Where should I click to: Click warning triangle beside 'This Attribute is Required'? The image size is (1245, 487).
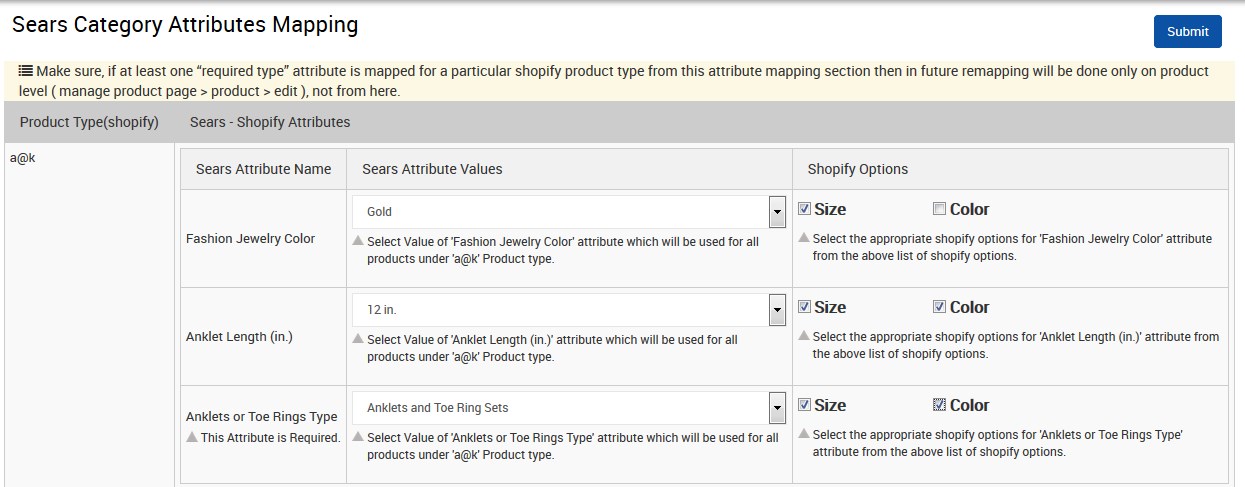[192, 437]
